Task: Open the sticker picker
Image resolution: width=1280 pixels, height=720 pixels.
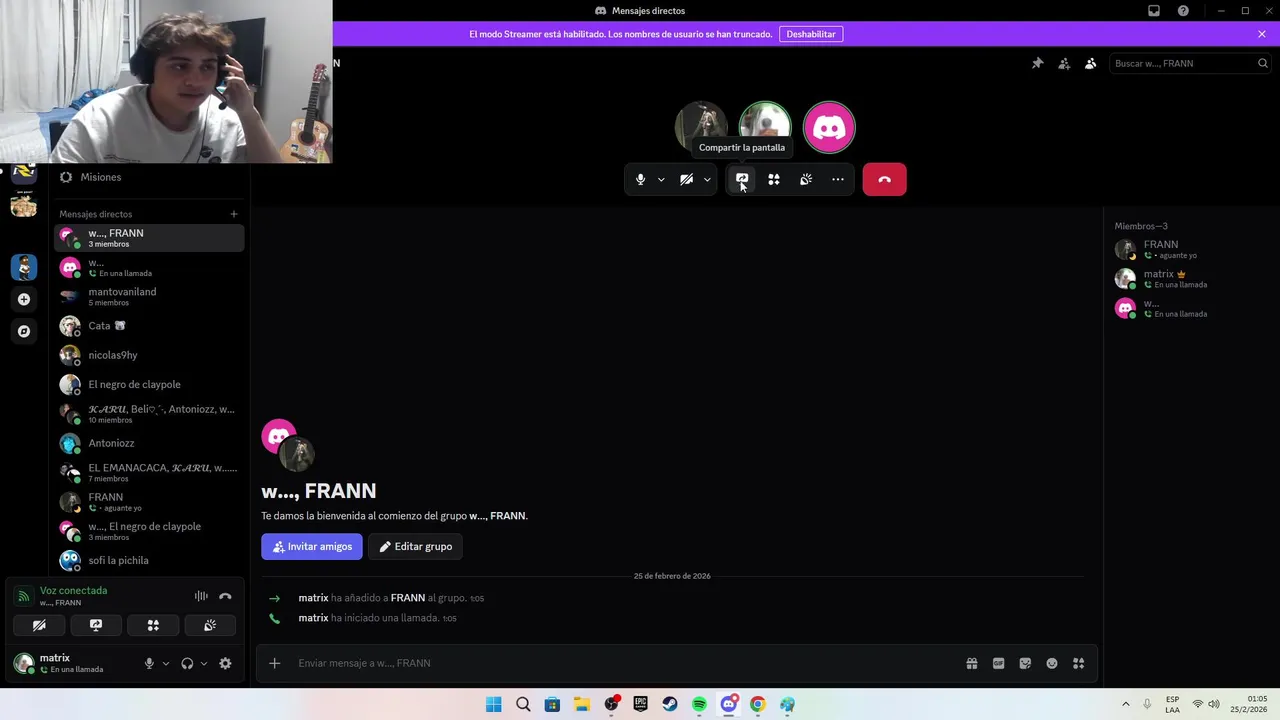Action: [x=1025, y=663]
